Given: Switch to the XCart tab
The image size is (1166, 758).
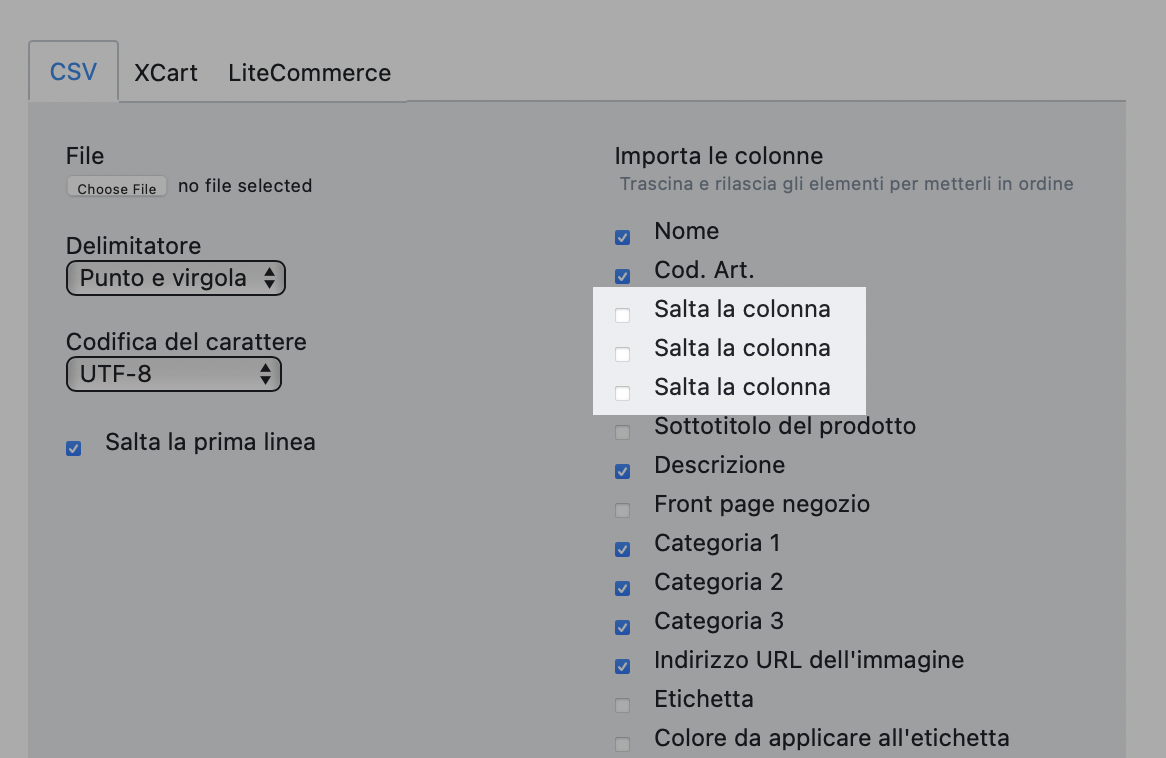Looking at the screenshot, I should click(x=165, y=72).
